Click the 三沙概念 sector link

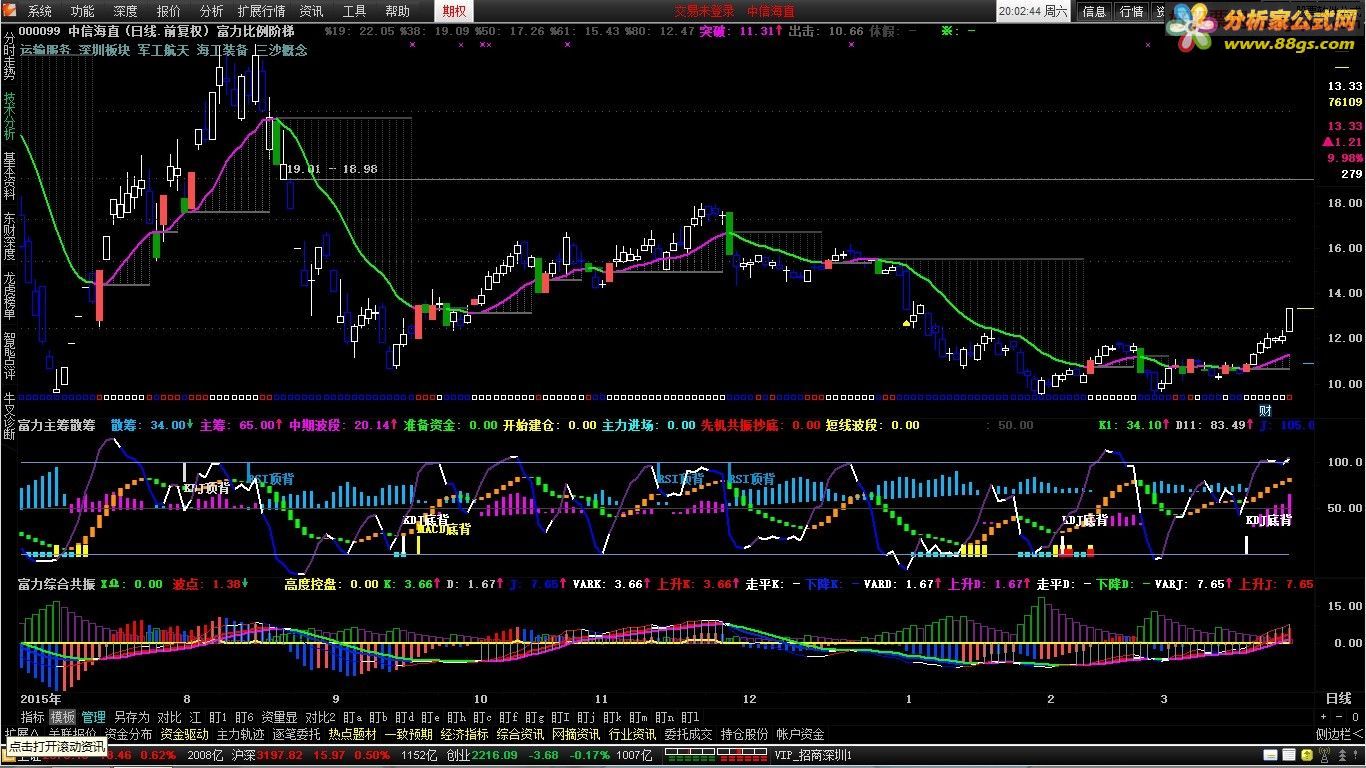282,48
